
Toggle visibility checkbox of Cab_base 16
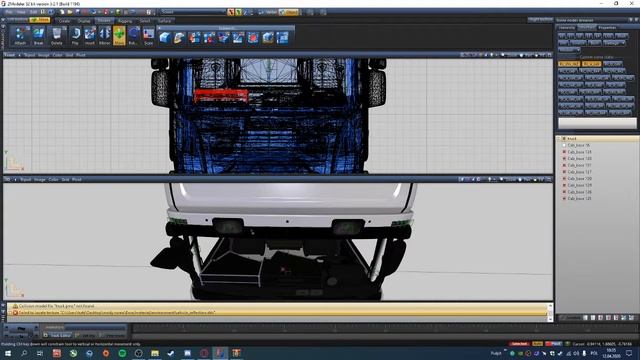click(564, 145)
